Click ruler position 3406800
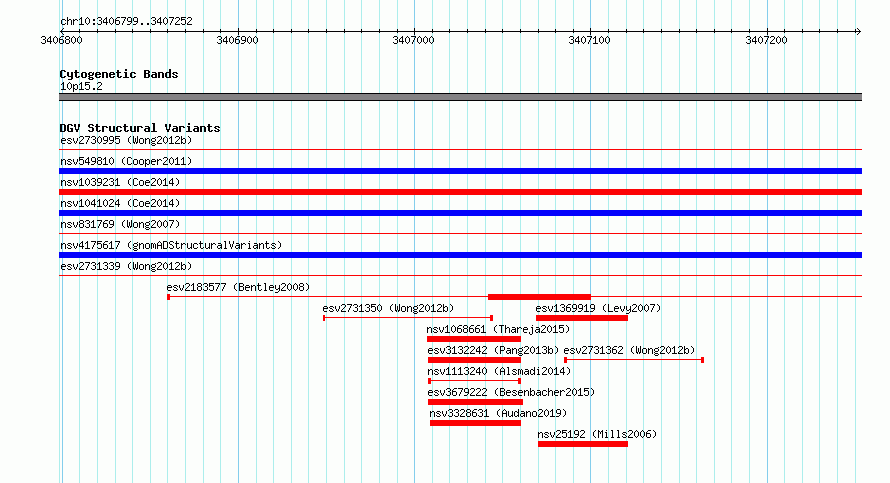Screen dimensions: 890x483 click(61, 40)
